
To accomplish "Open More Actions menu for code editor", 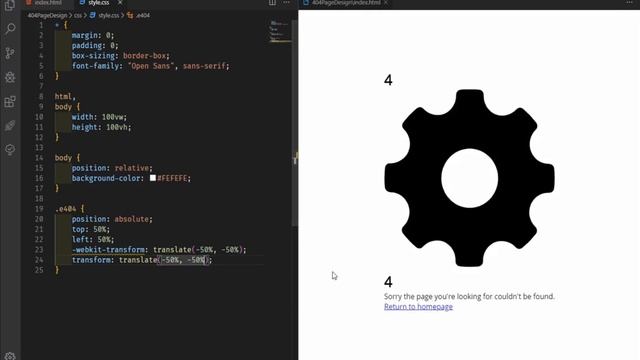I will pos(287,2).
